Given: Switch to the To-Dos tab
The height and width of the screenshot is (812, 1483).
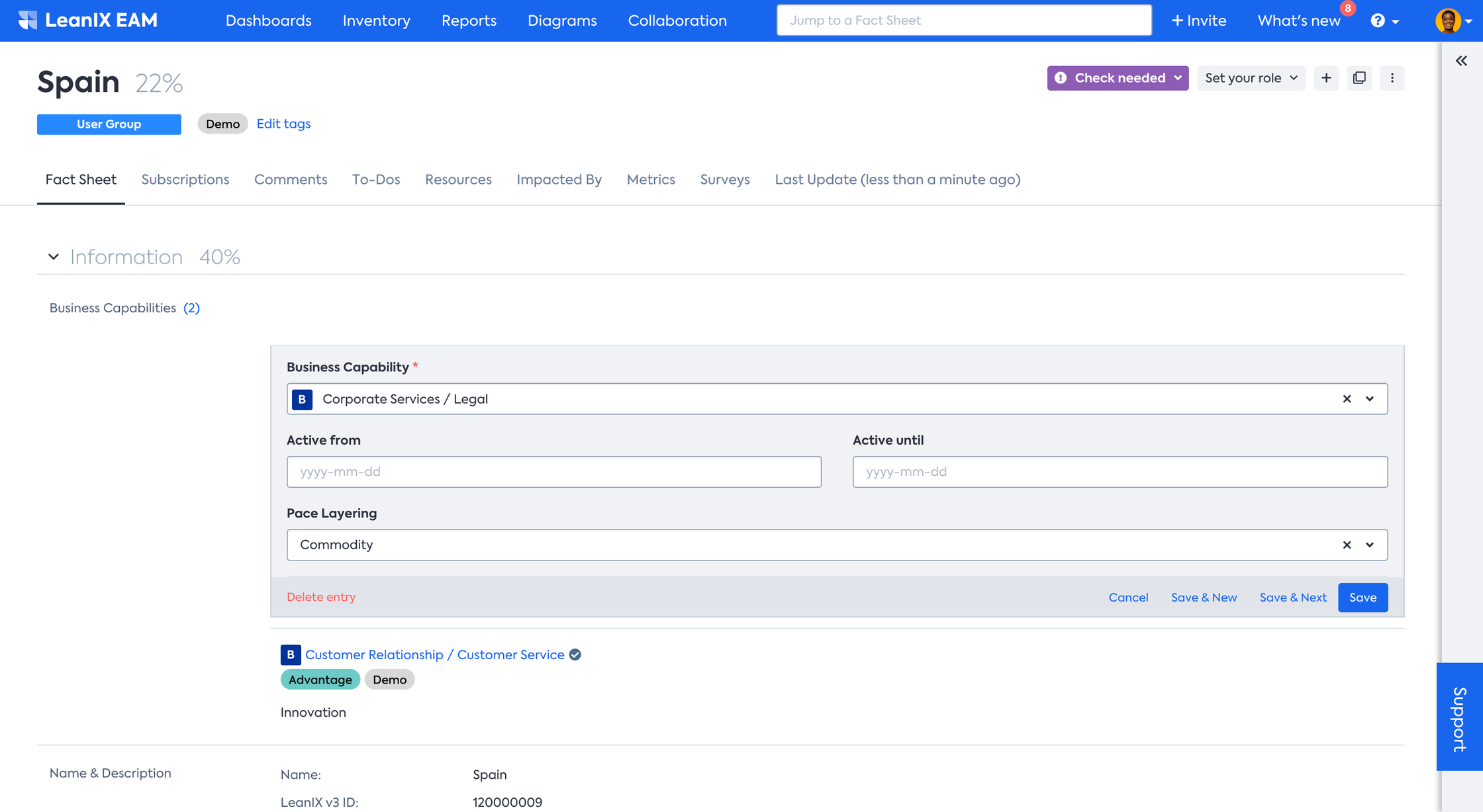Looking at the screenshot, I should pyautogui.click(x=376, y=179).
